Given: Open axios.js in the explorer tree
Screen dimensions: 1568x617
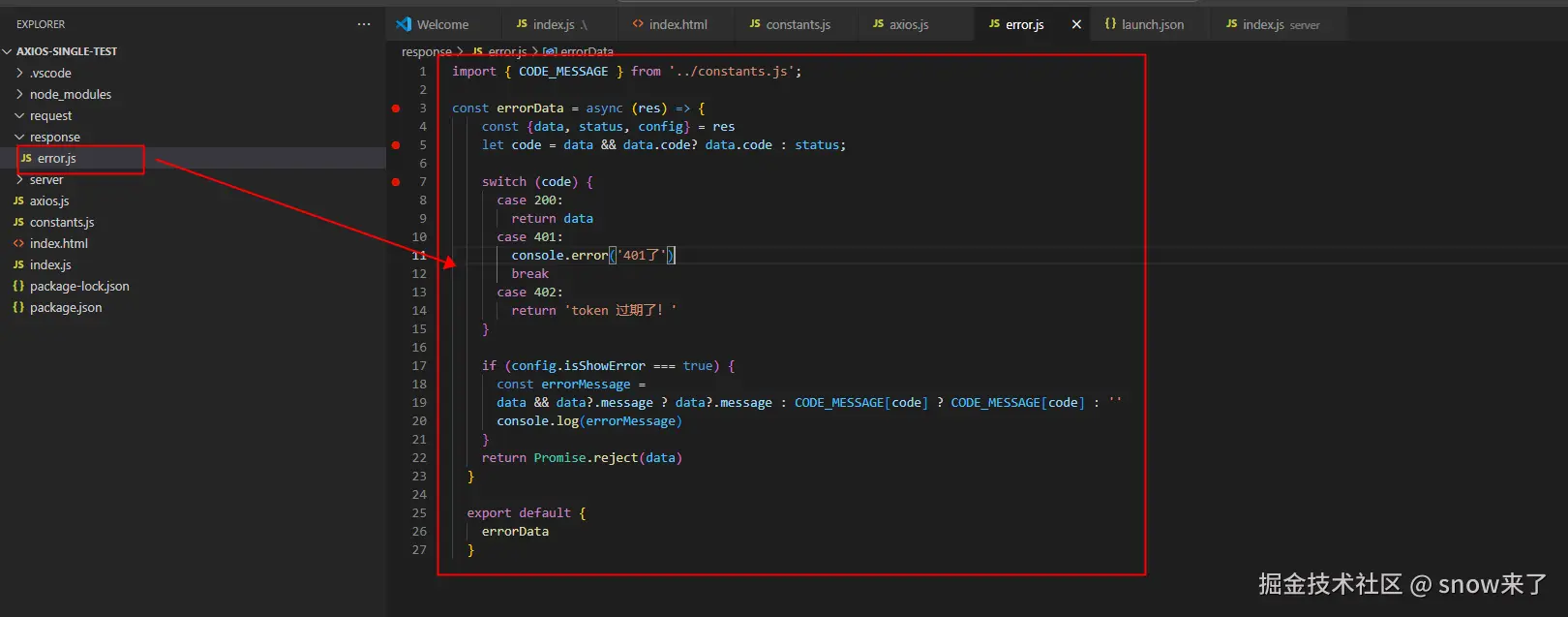Looking at the screenshot, I should (x=49, y=201).
